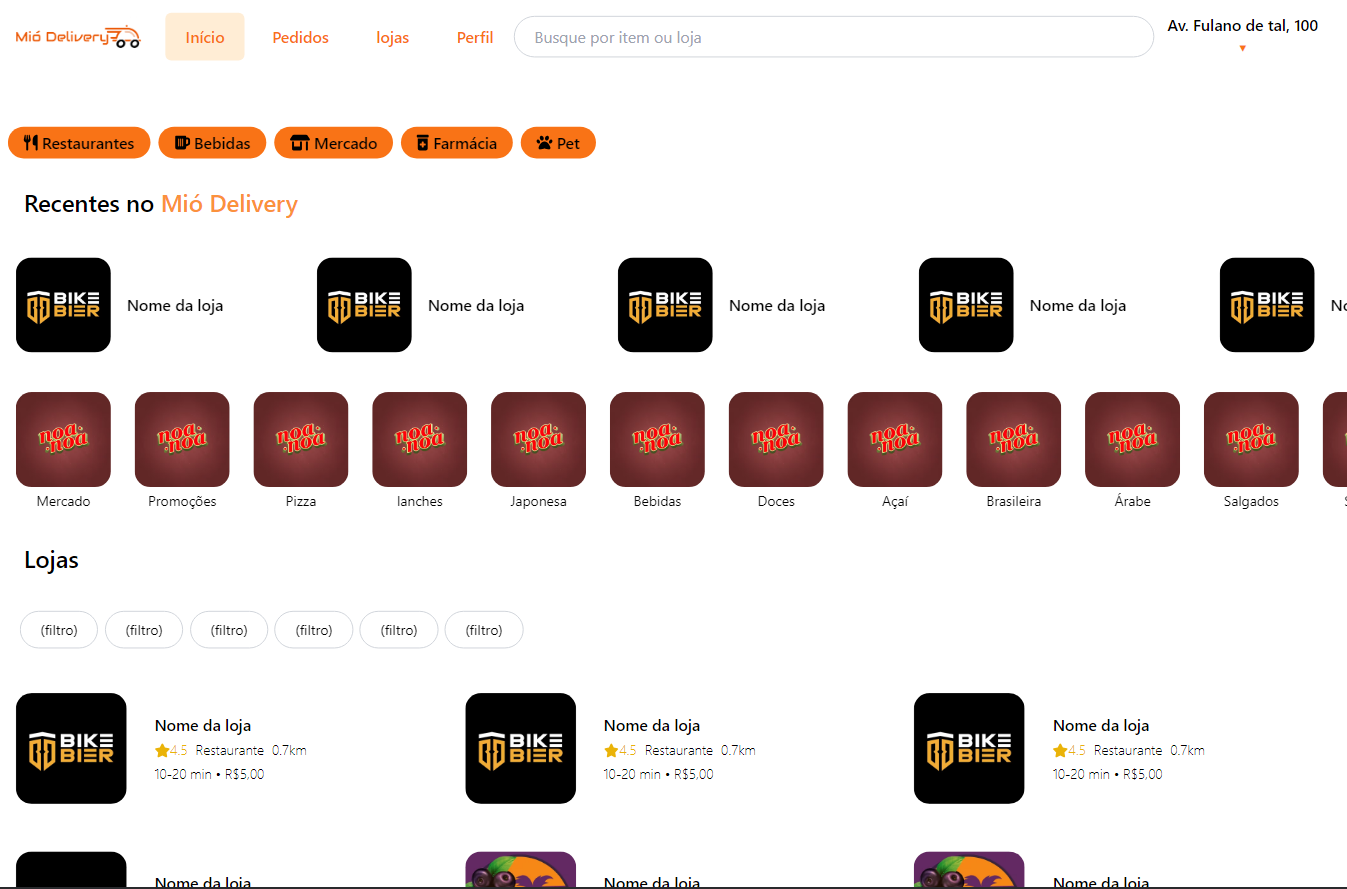This screenshot has height=889, width=1347.
Task: Click the Mió Delivery logo
Action: 78,37
